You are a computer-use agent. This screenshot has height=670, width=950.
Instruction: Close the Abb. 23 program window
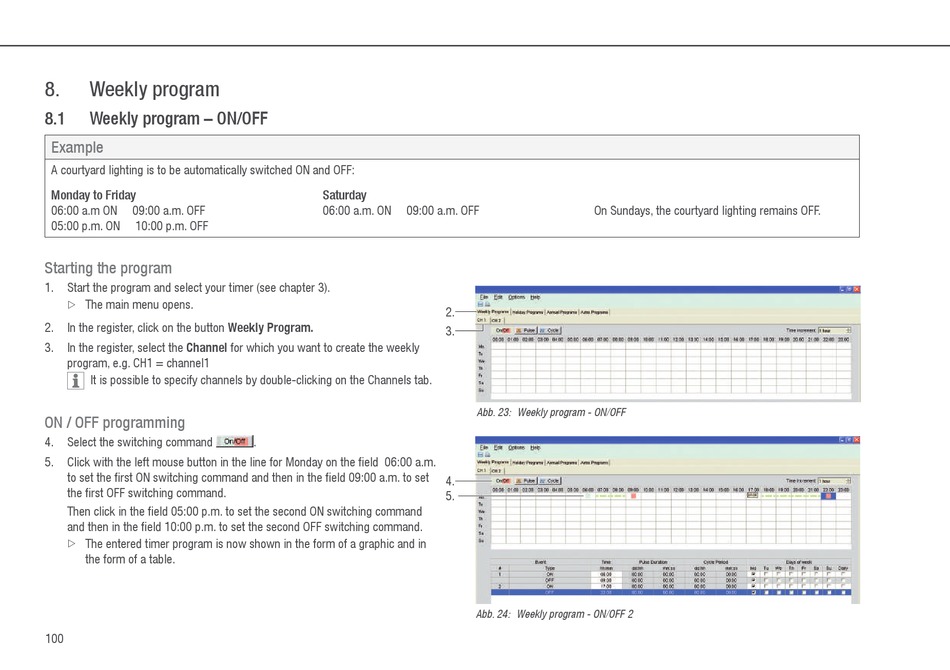pos(857,289)
